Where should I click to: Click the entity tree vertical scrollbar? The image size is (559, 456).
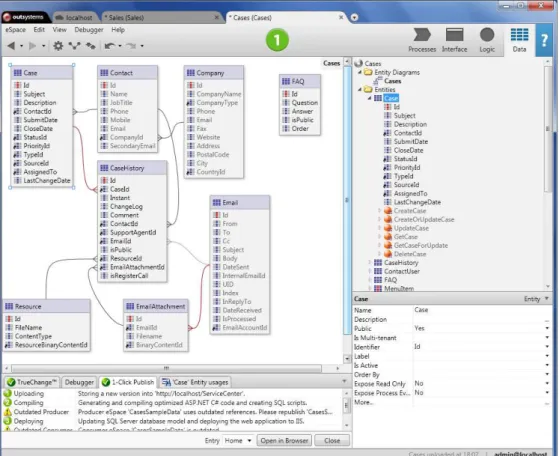[548, 129]
